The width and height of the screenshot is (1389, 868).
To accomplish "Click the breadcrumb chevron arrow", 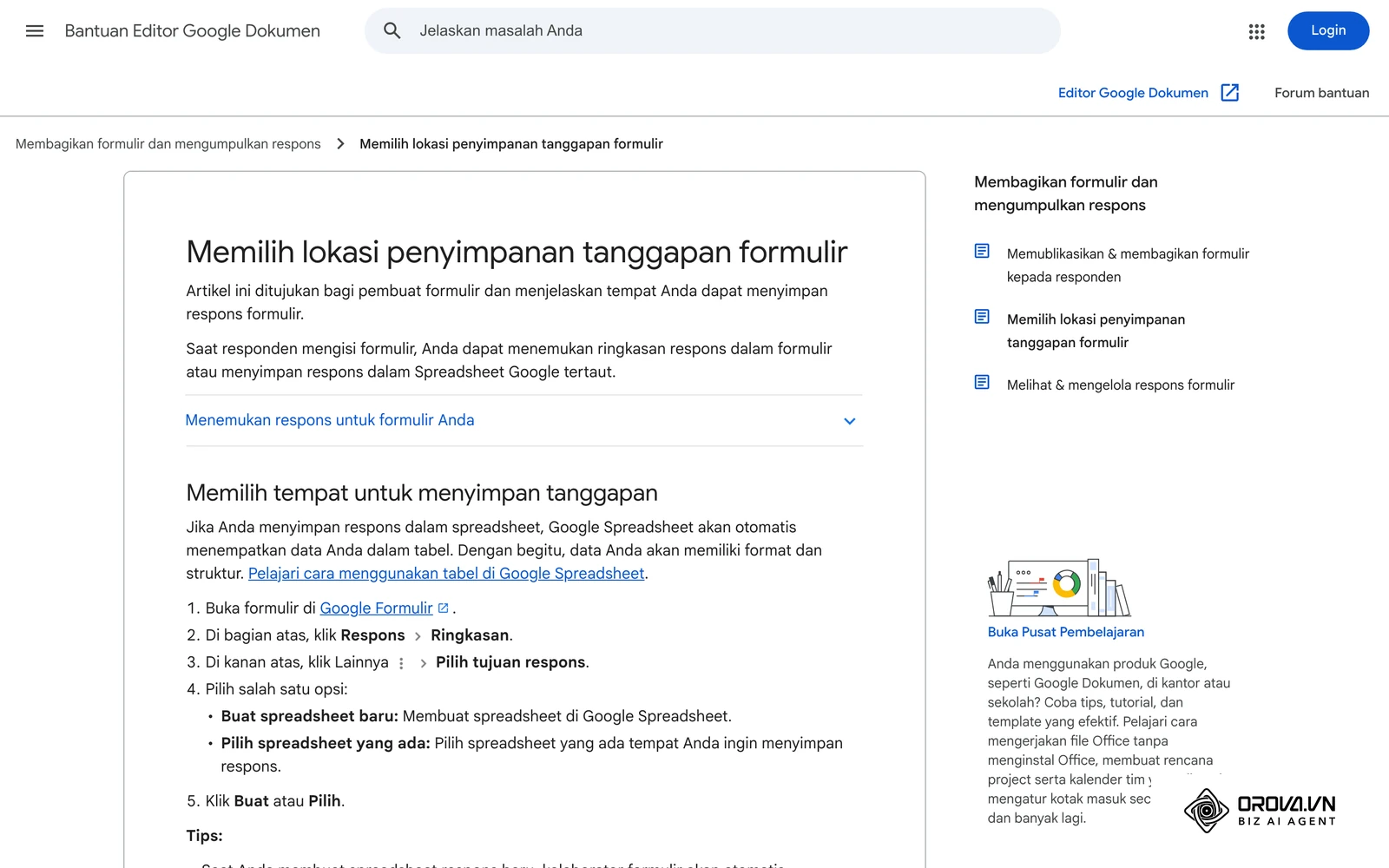I will coord(340,144).
